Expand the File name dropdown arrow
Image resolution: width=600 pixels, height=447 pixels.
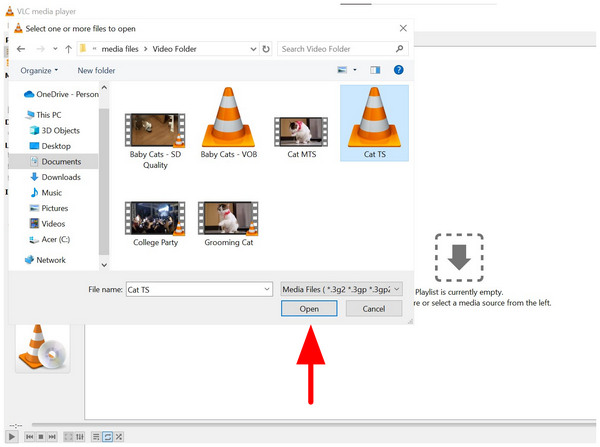coord(267,289)
